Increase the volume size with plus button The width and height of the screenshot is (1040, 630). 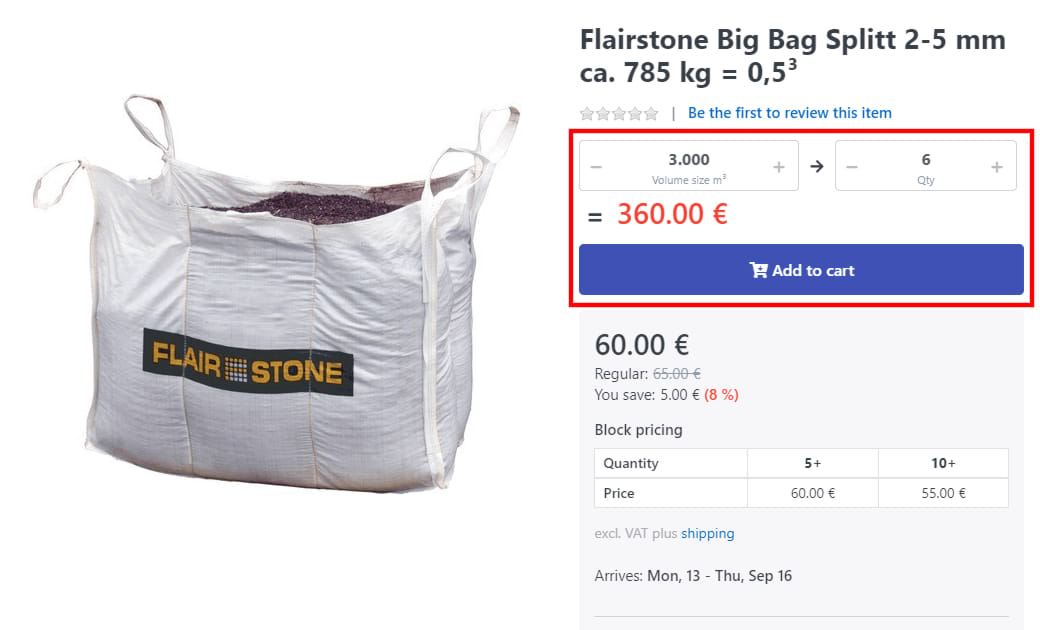(x=779, y=167)
